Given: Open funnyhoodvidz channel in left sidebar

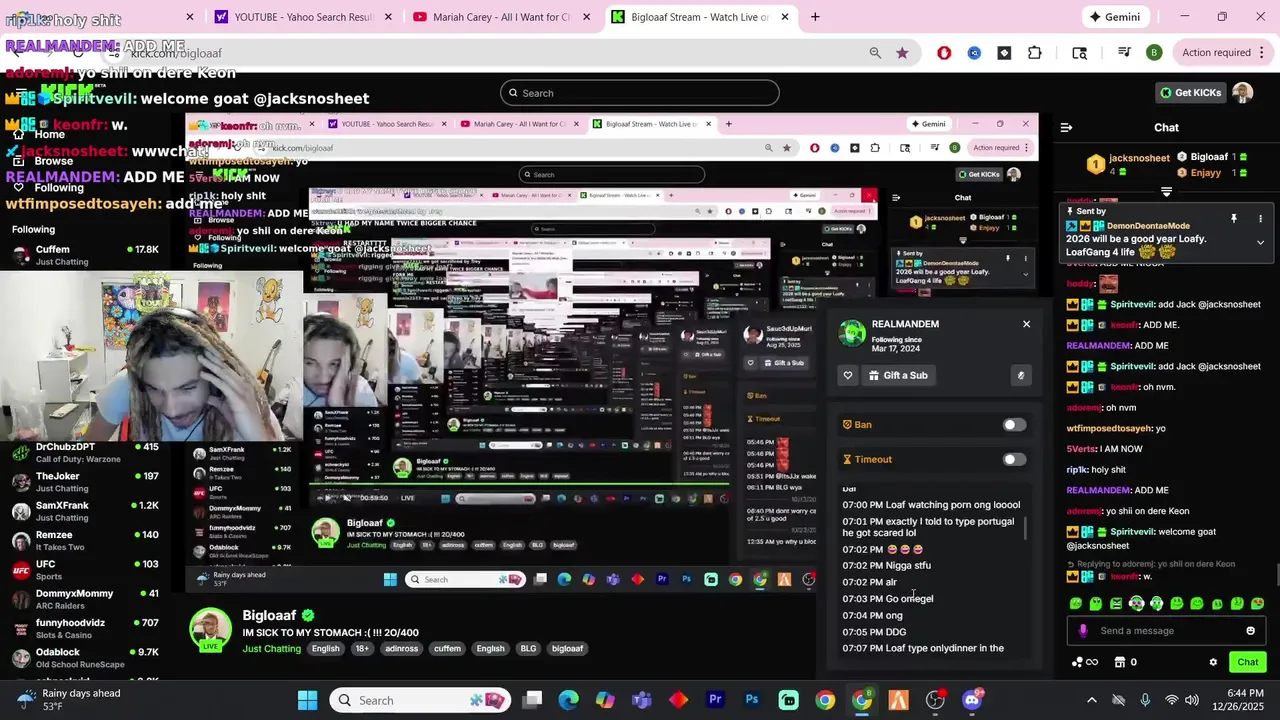Looking at the screenshot, I should 84,629.
